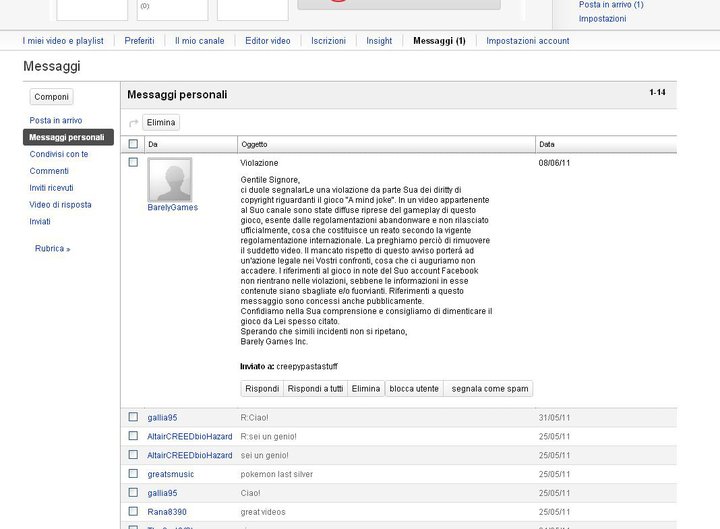Toggle the select-all checkbox in header

[x=133, y=144]
